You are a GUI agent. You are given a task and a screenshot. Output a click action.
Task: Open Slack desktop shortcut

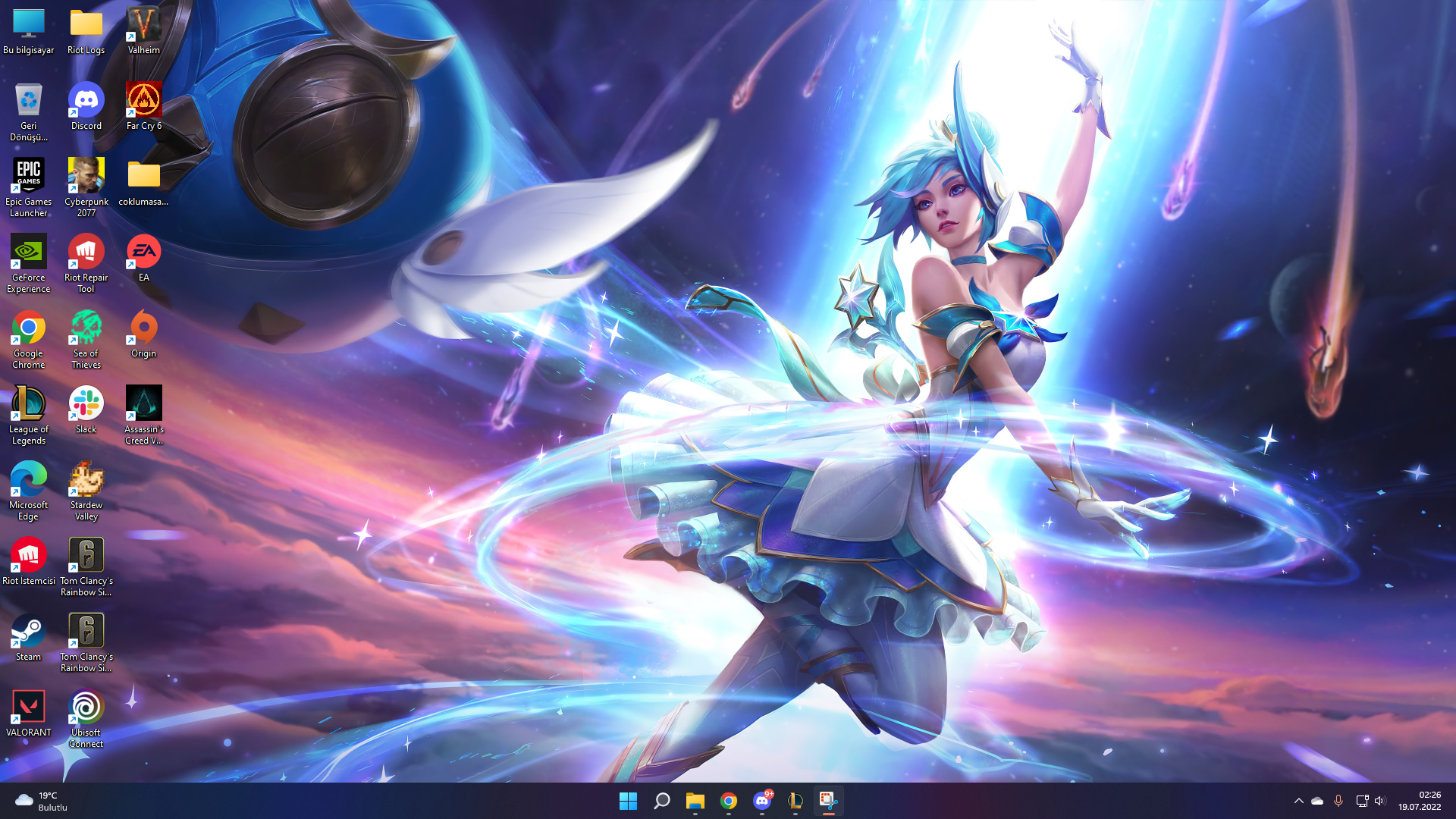pyautogui.click(x=86, y=410)
